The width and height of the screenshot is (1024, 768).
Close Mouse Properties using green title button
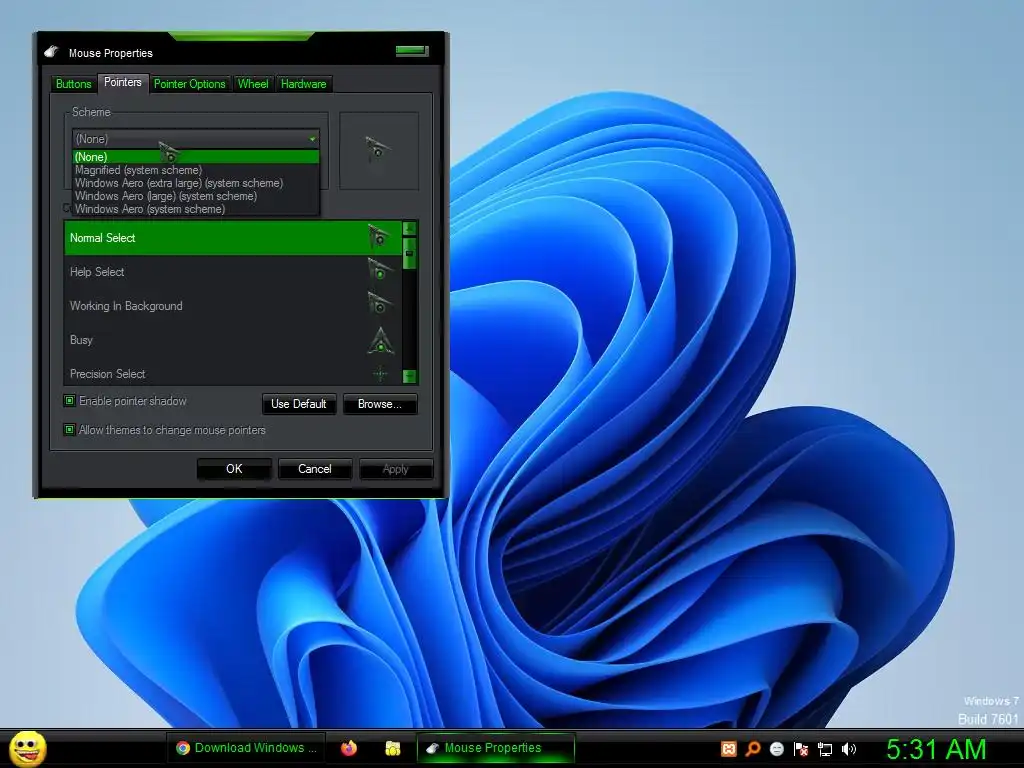pos(412,50)
